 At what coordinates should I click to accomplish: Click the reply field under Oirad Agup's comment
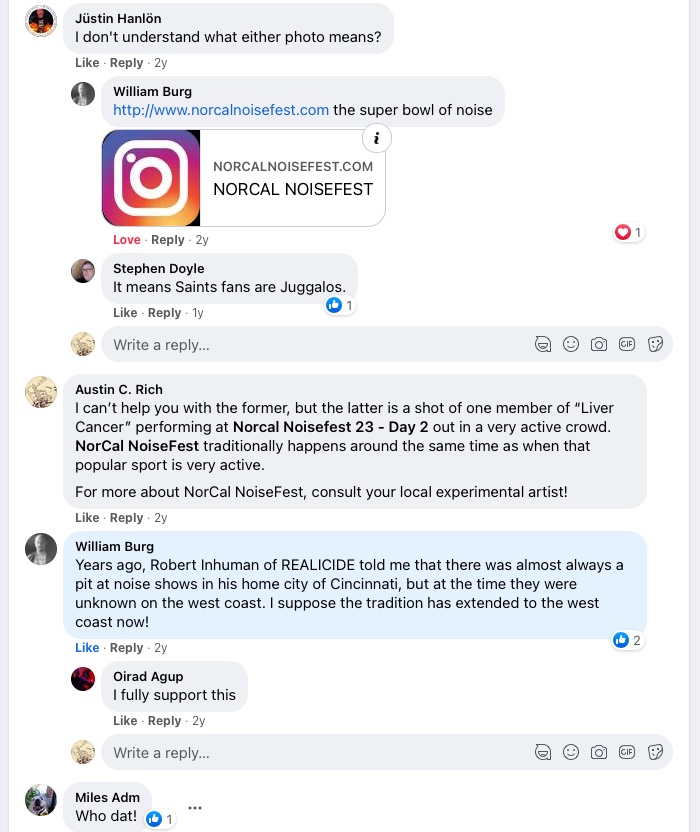click(320, 752)
